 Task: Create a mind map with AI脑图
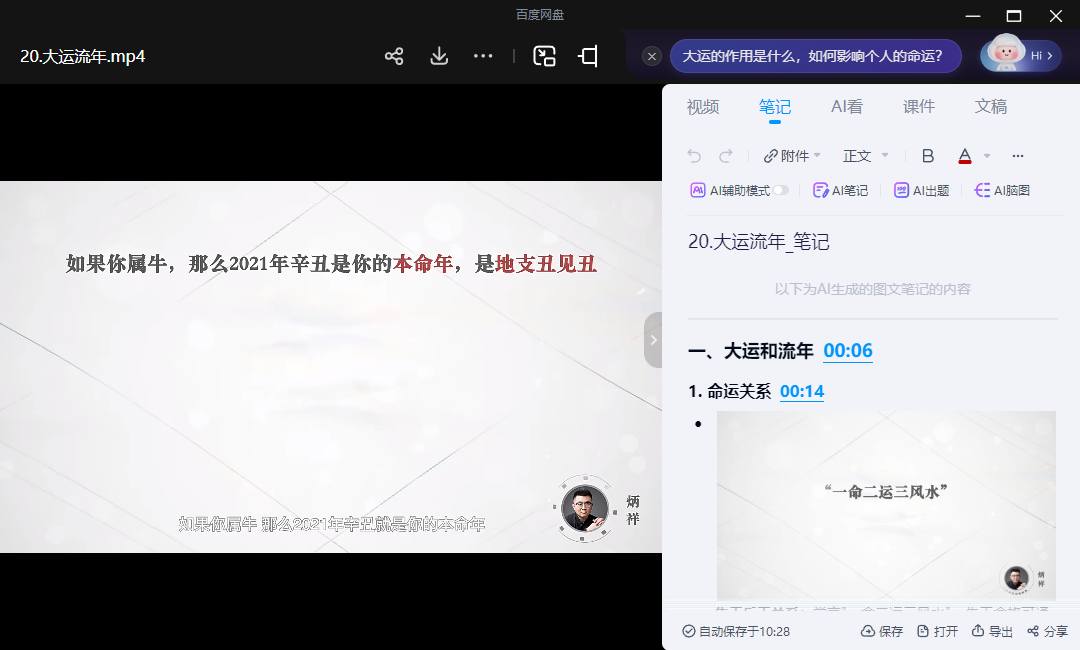1001,189
